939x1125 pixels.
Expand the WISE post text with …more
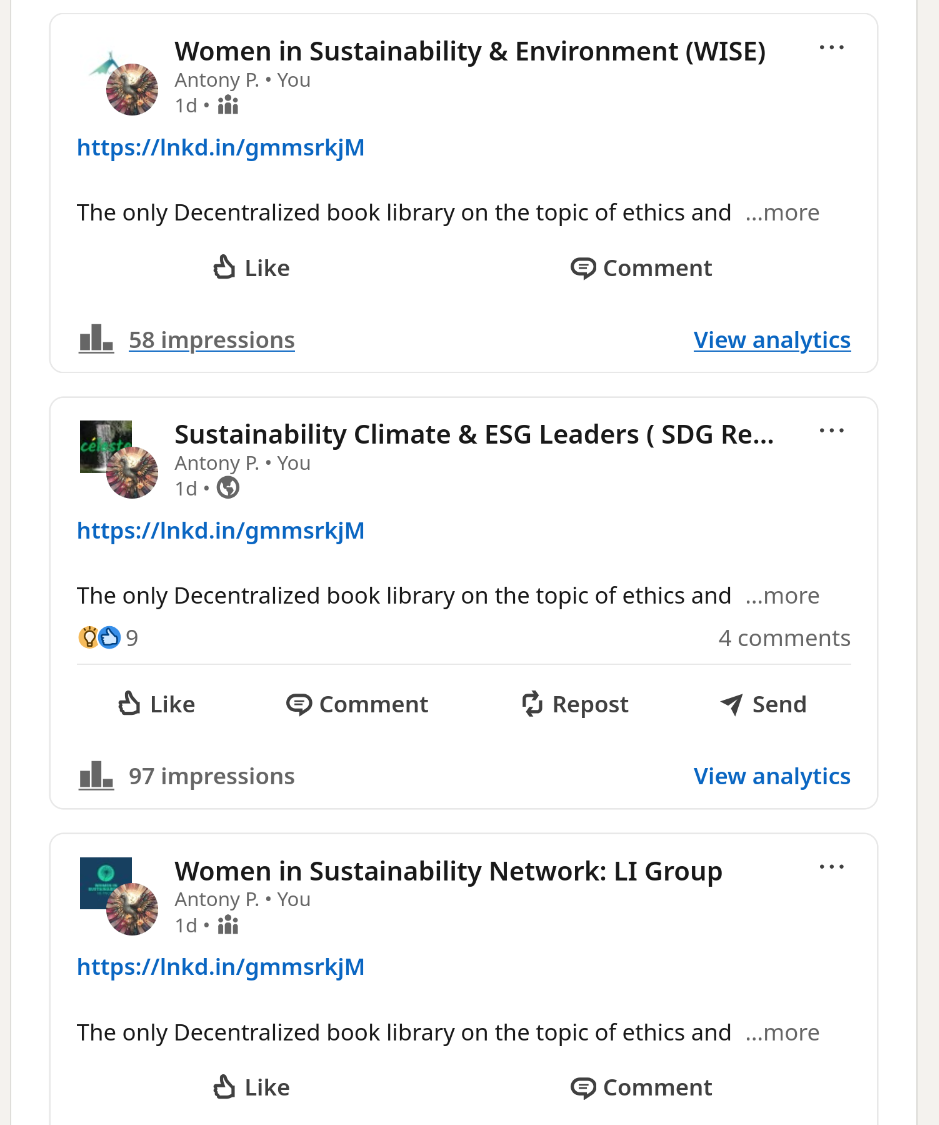point(783,213)
